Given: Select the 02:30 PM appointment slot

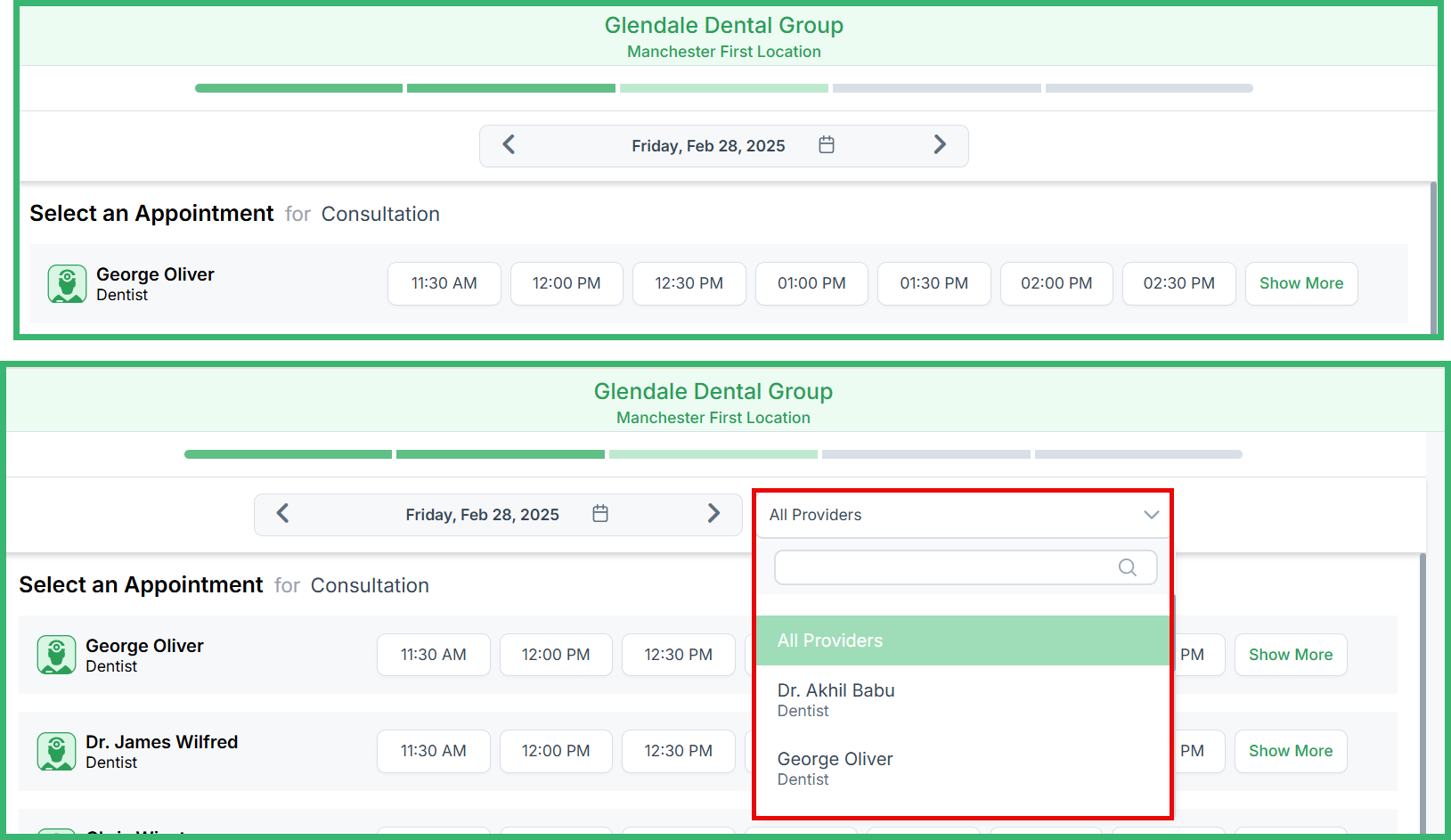Looking at the screenshot, I should tap(1178, 283).
